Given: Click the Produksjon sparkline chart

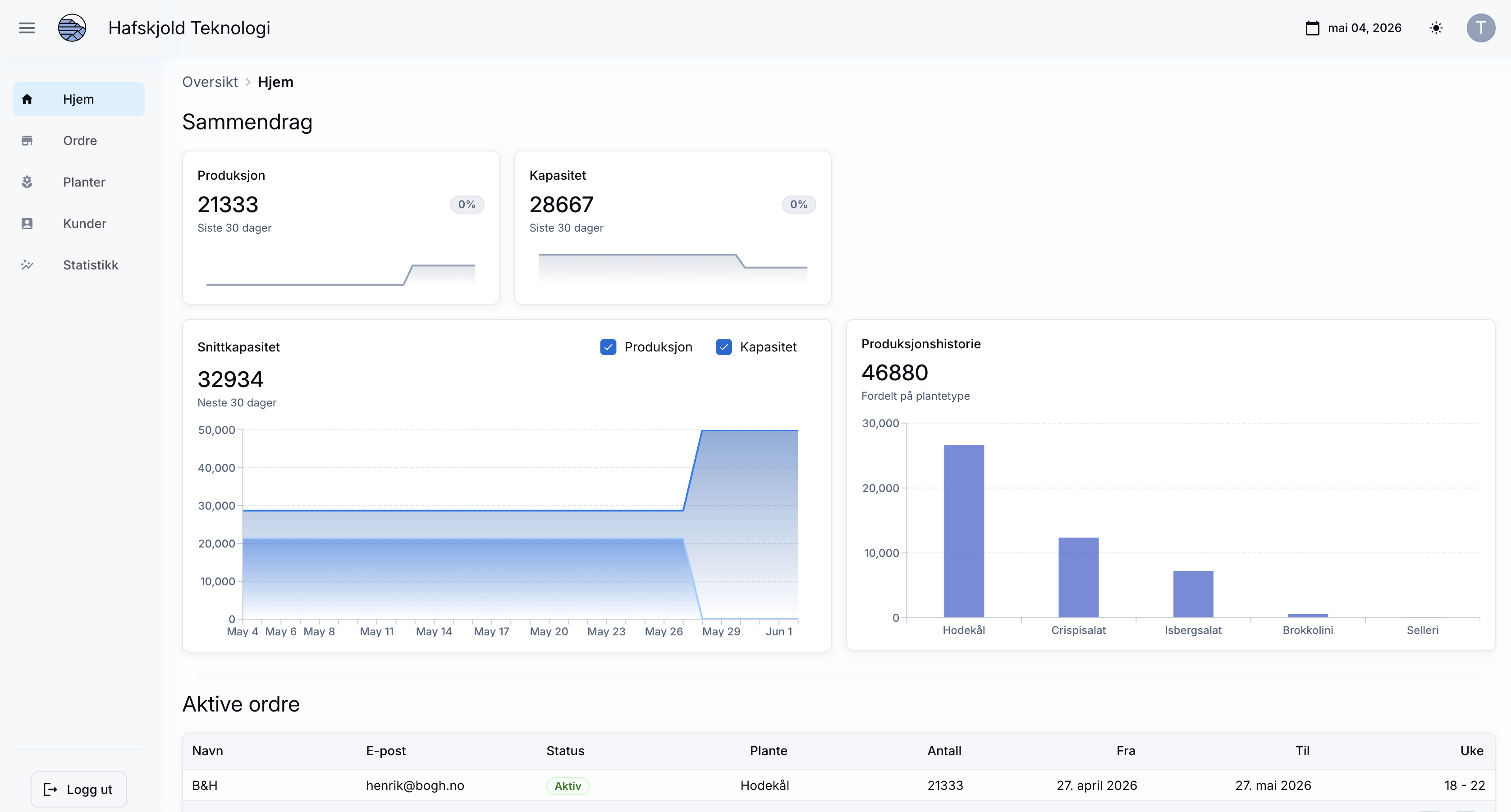Looking at the screenshot, I should click(341, 274).
